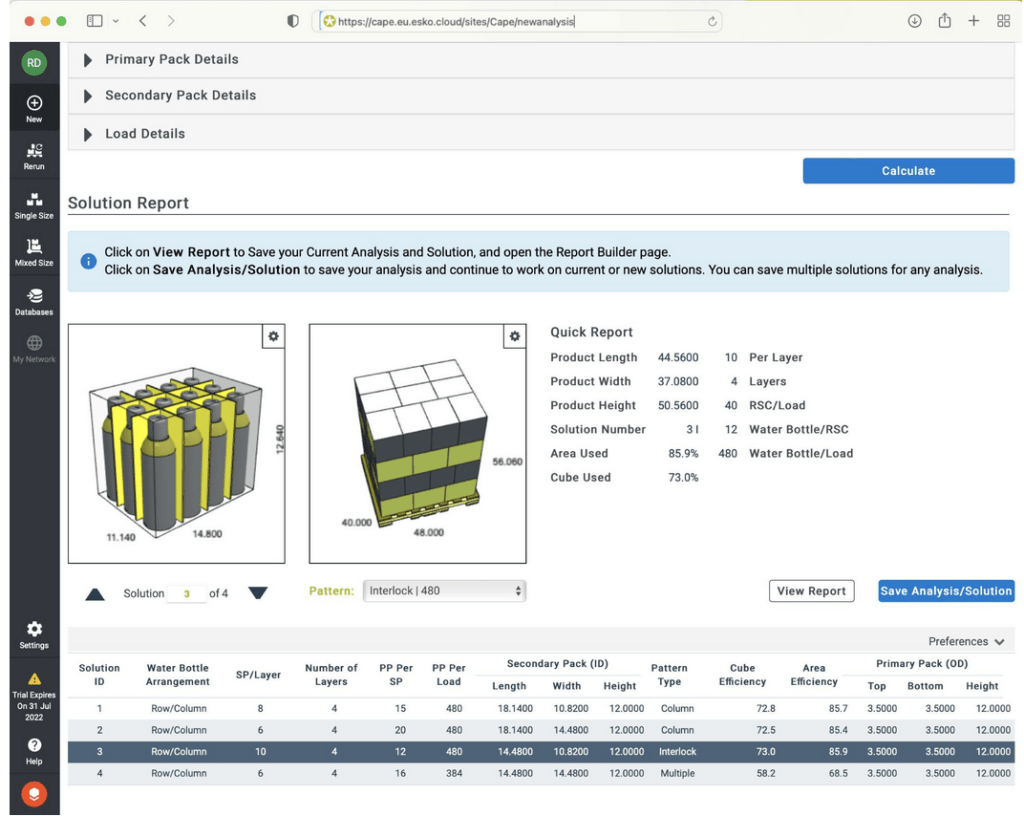The height and width of the screenshot is (816, 1024).
Task: Click the New analysis sidebar icon
Action: pos(34,108)
